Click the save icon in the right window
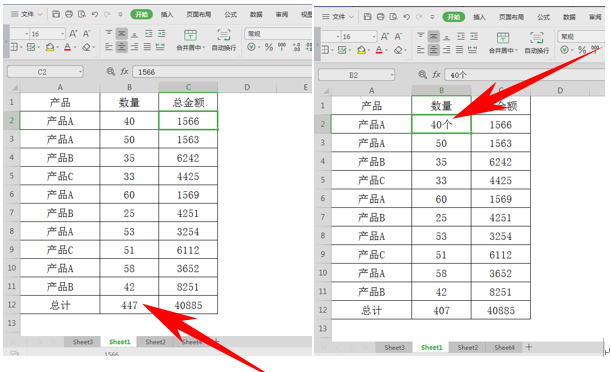 (367, 17)
